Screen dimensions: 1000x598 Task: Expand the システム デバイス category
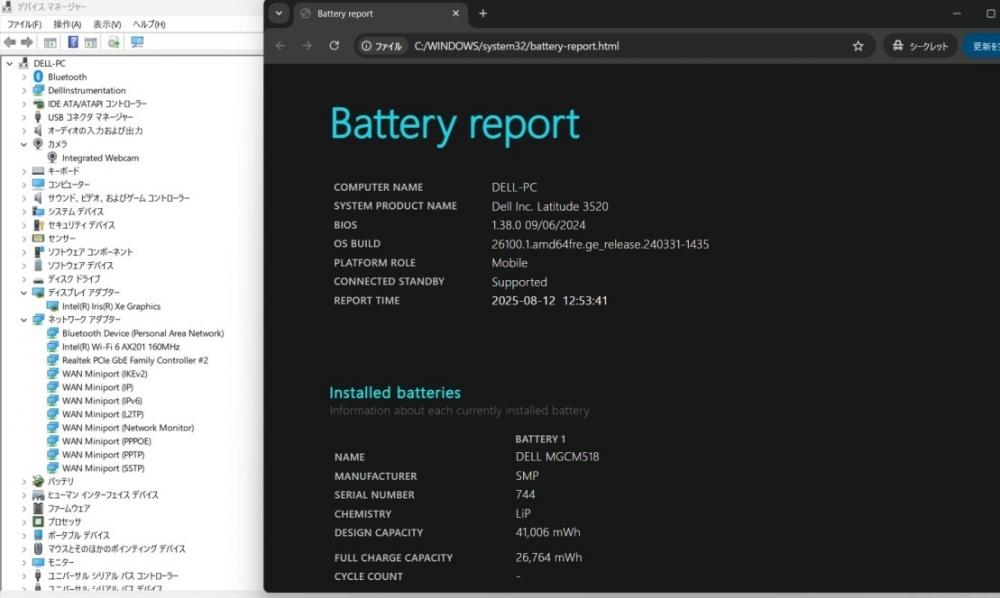click(x=24, y=212)
